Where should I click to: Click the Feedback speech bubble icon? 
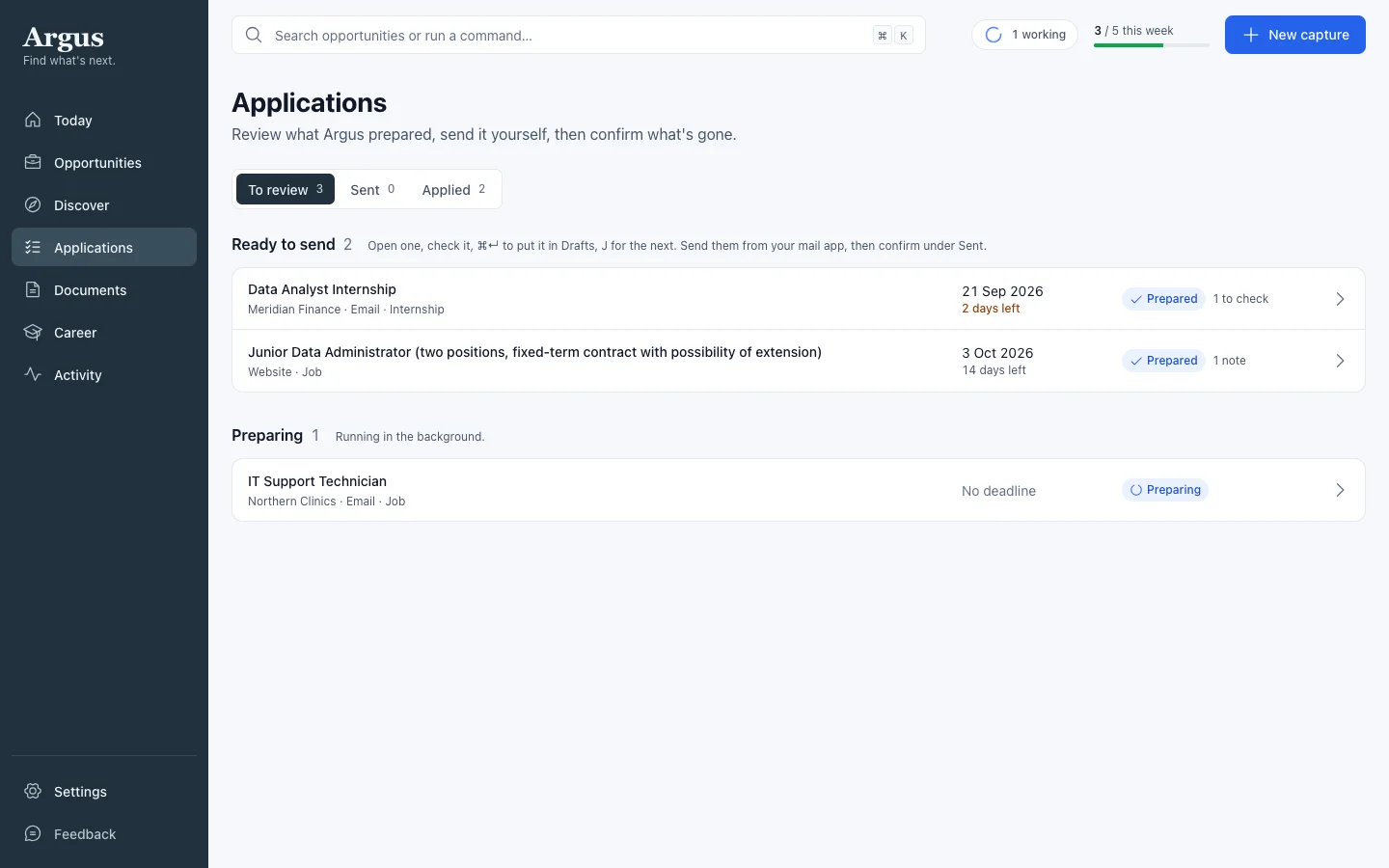(33, 833)
